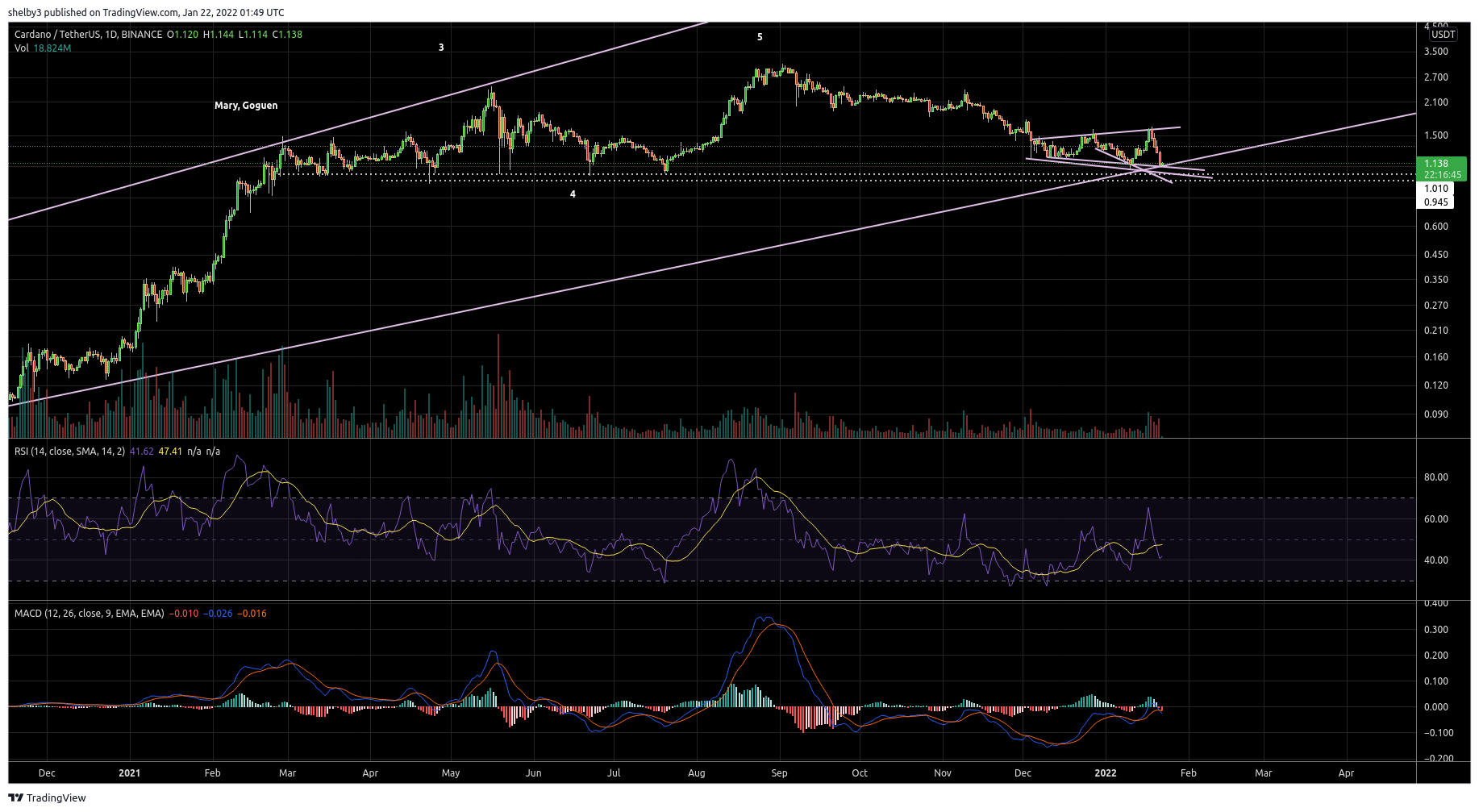Click the Vol 18.824M volume legend
Viewport: 1479px width, 812px height.
click(43, 48)
